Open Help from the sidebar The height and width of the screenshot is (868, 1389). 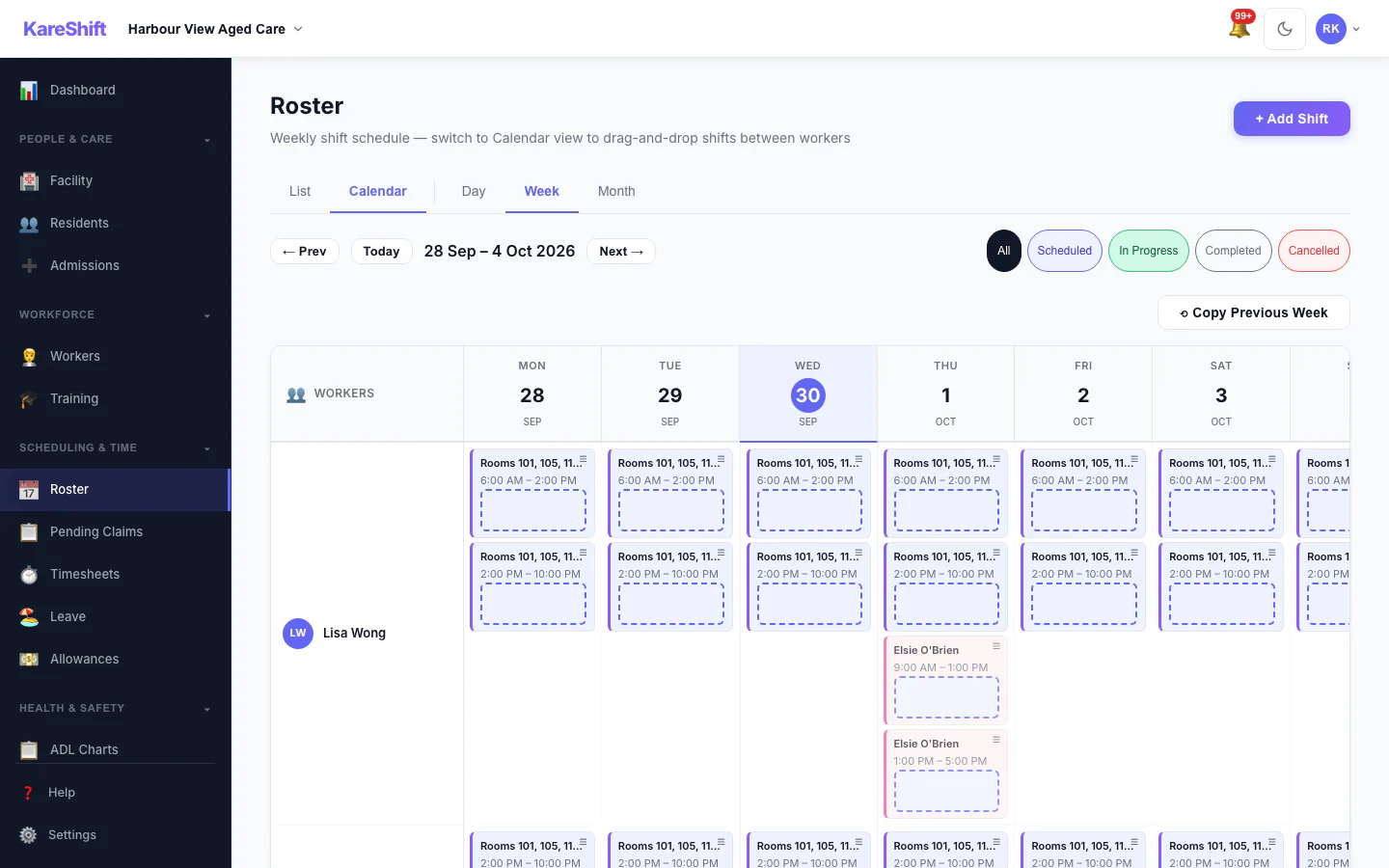(x=116, y=793)
